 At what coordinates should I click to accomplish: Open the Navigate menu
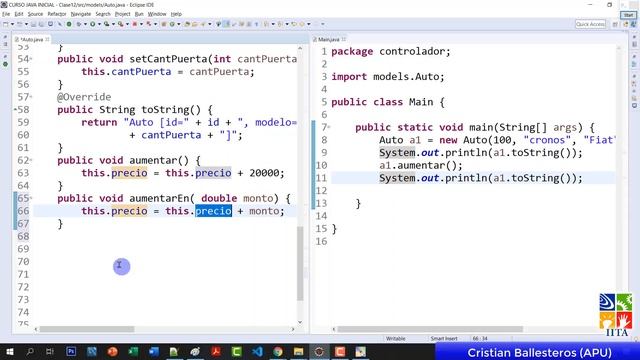[81, 14]
